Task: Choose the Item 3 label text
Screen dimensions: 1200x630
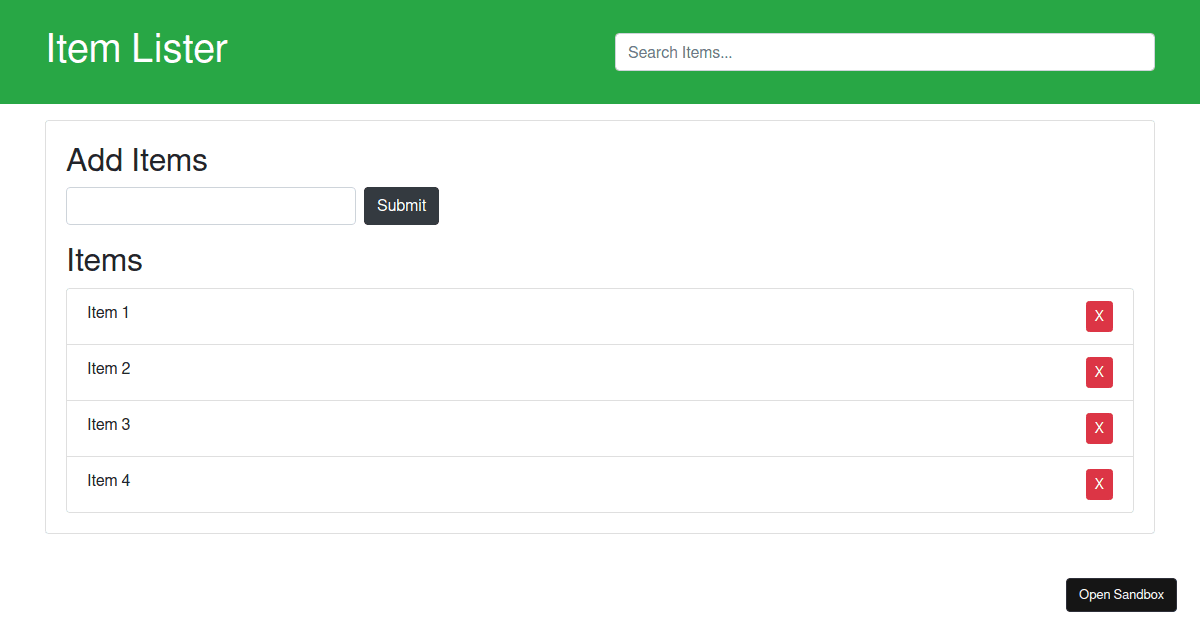Action: (108, 425)
